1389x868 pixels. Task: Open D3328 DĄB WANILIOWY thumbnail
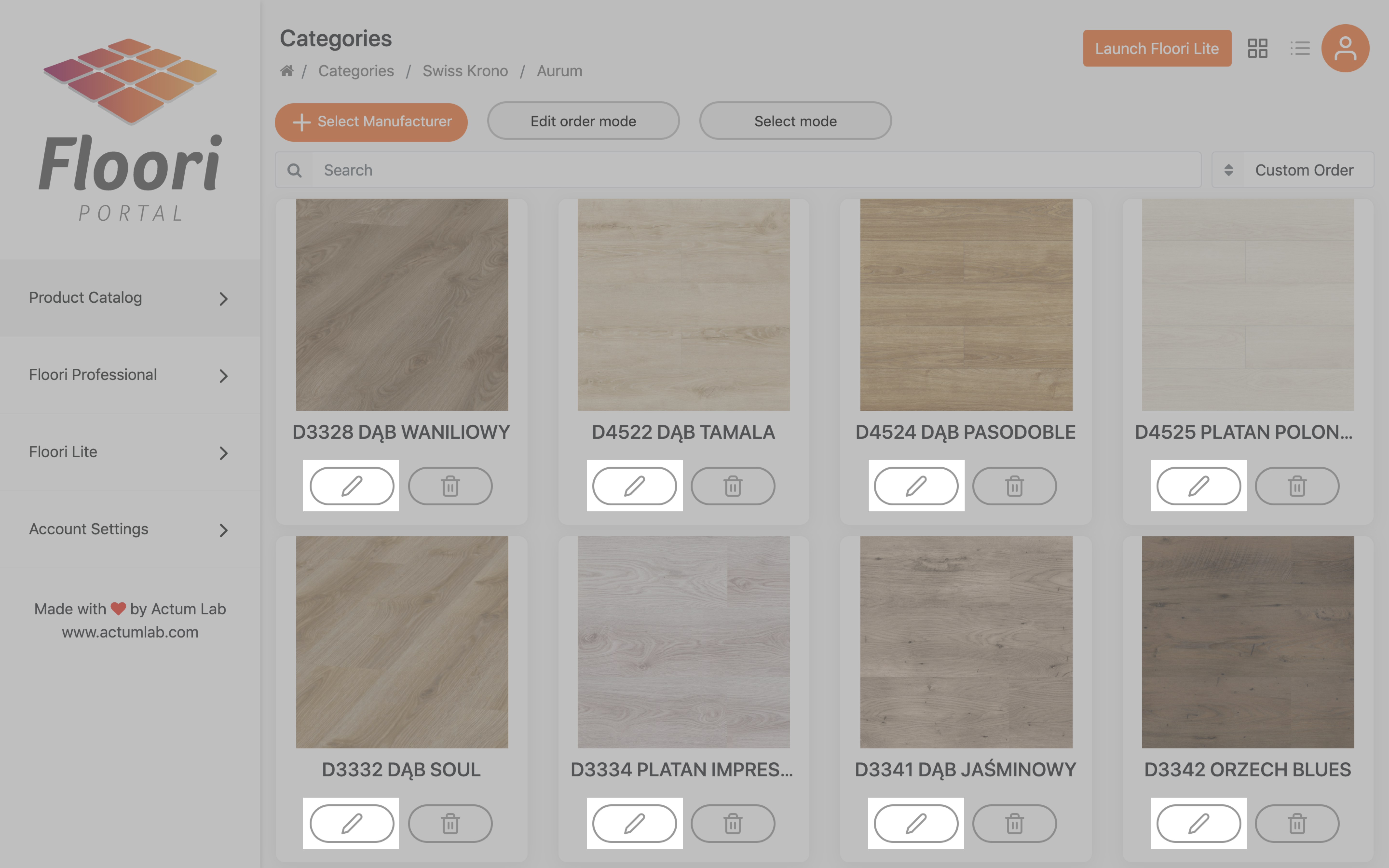[x=402, y=305]
